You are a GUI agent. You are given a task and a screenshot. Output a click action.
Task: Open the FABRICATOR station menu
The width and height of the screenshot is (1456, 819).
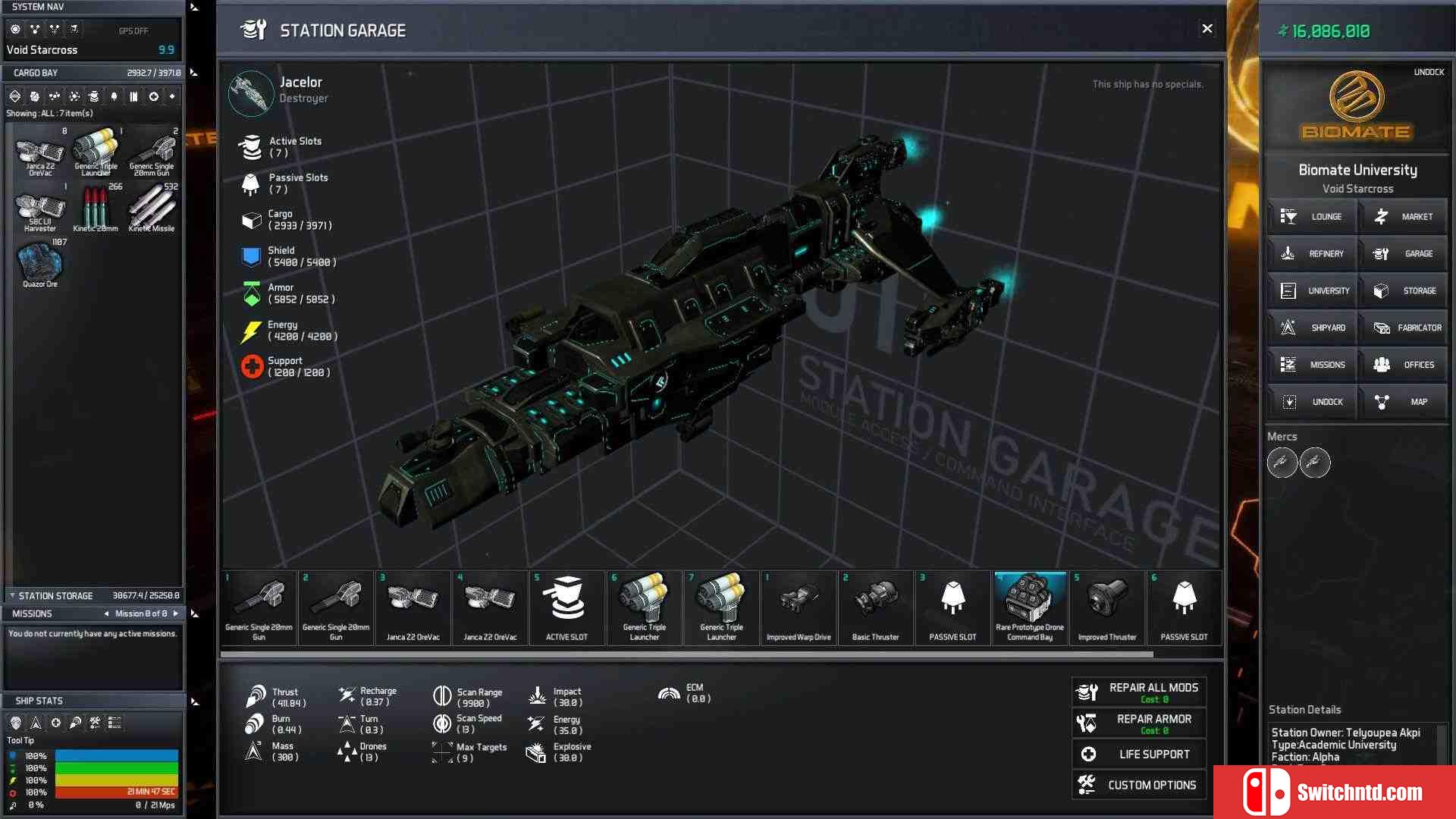click(x=1403, y=328)
